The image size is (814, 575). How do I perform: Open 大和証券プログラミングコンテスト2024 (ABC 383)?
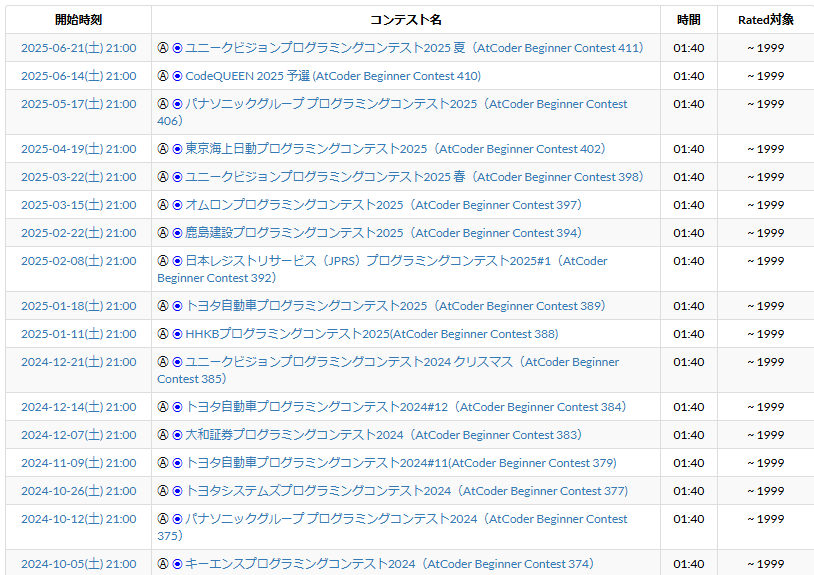[x=384, y=435]
